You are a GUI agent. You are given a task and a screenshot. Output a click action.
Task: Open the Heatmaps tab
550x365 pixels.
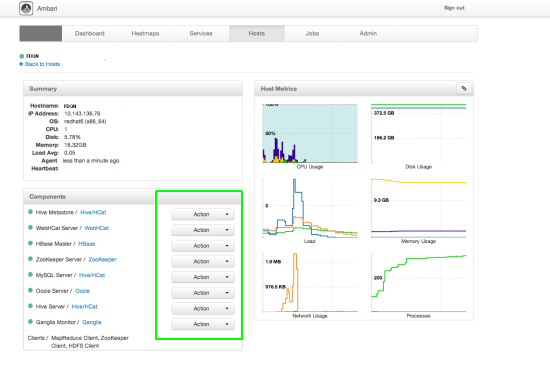coord(145,34)
